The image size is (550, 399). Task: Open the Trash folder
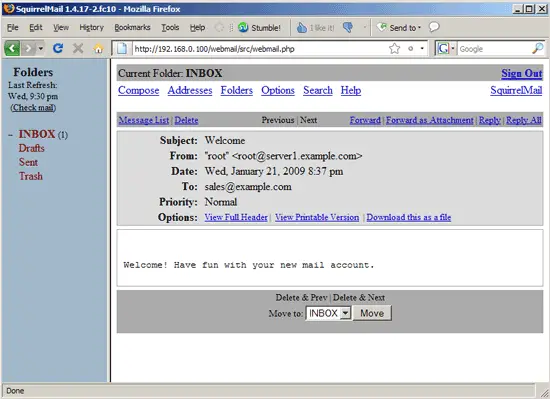(x=31, y=176)
